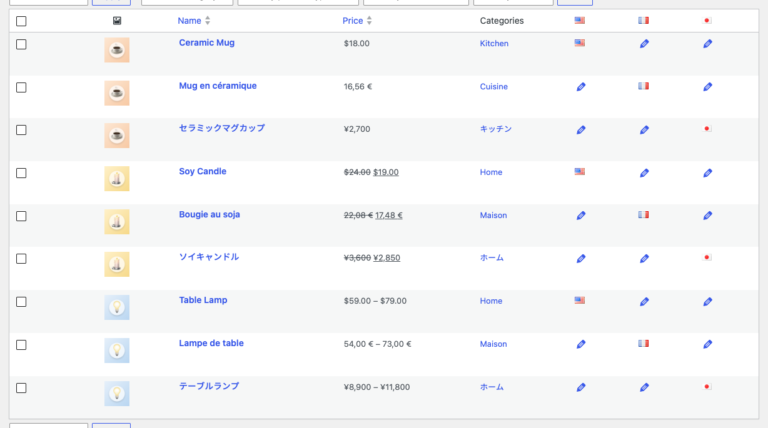
Task: Check the ソイキャンドル row checkbox
Action: pos(21,259)
